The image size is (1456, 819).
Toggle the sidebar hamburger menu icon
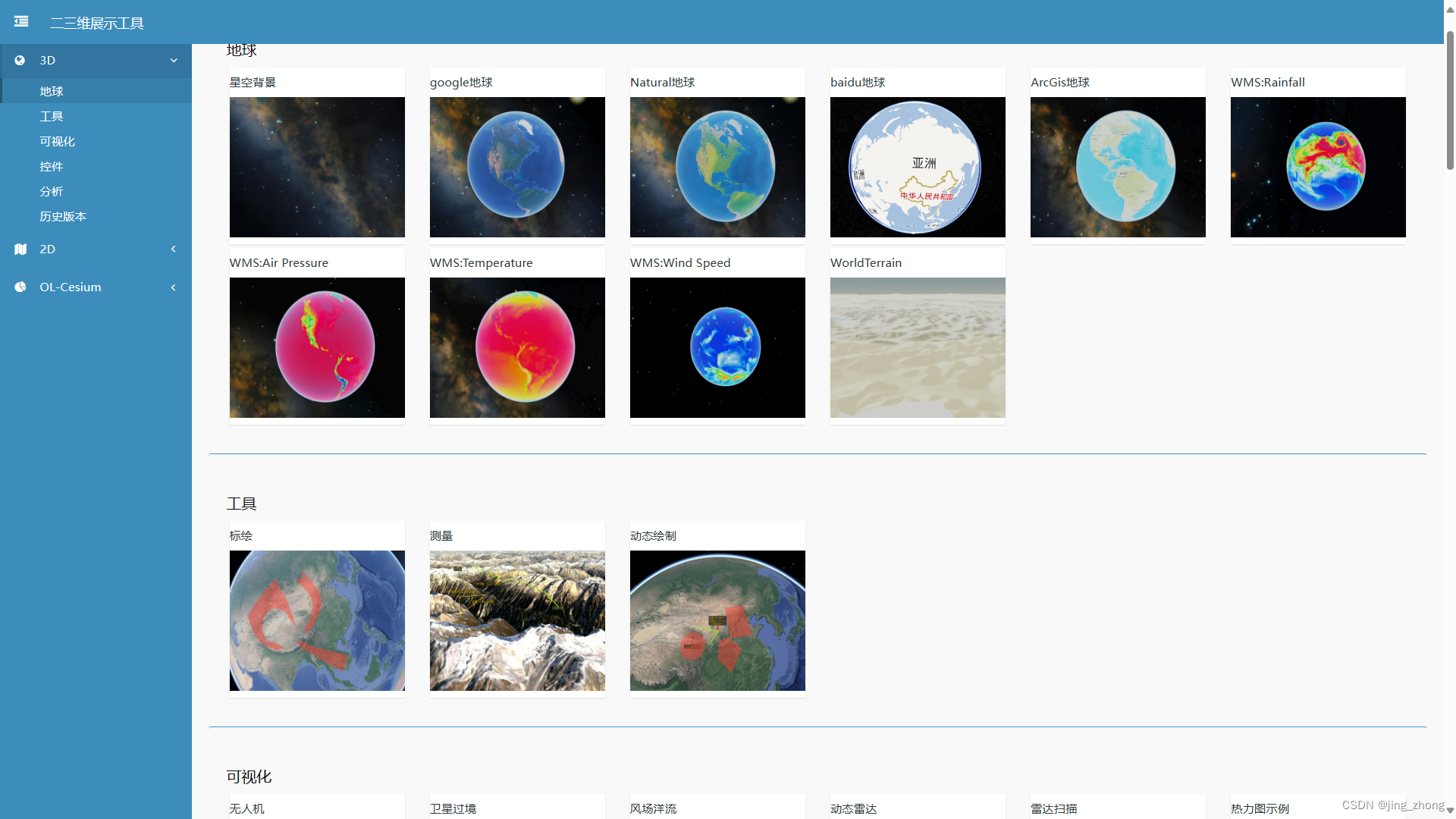pos(21,22)
